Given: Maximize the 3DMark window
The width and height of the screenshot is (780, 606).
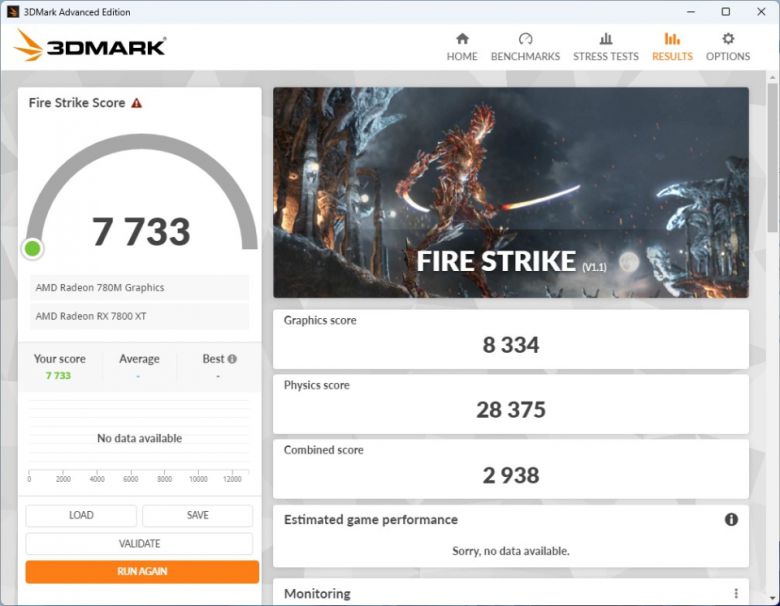Looking at the screenshot, I should 725,12.
